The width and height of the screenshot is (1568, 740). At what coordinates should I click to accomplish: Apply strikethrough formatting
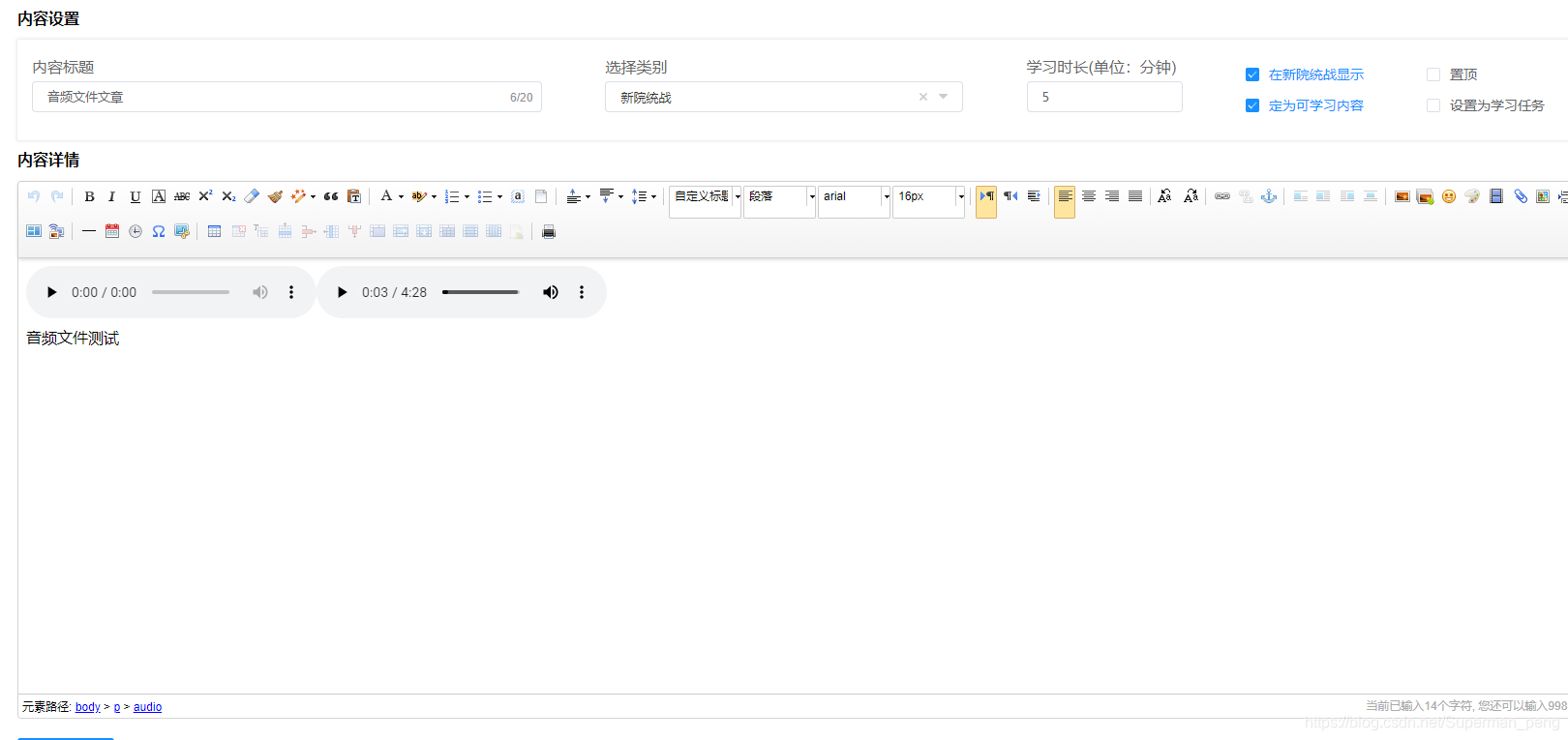pyautogui.click(x=182, y=196)
